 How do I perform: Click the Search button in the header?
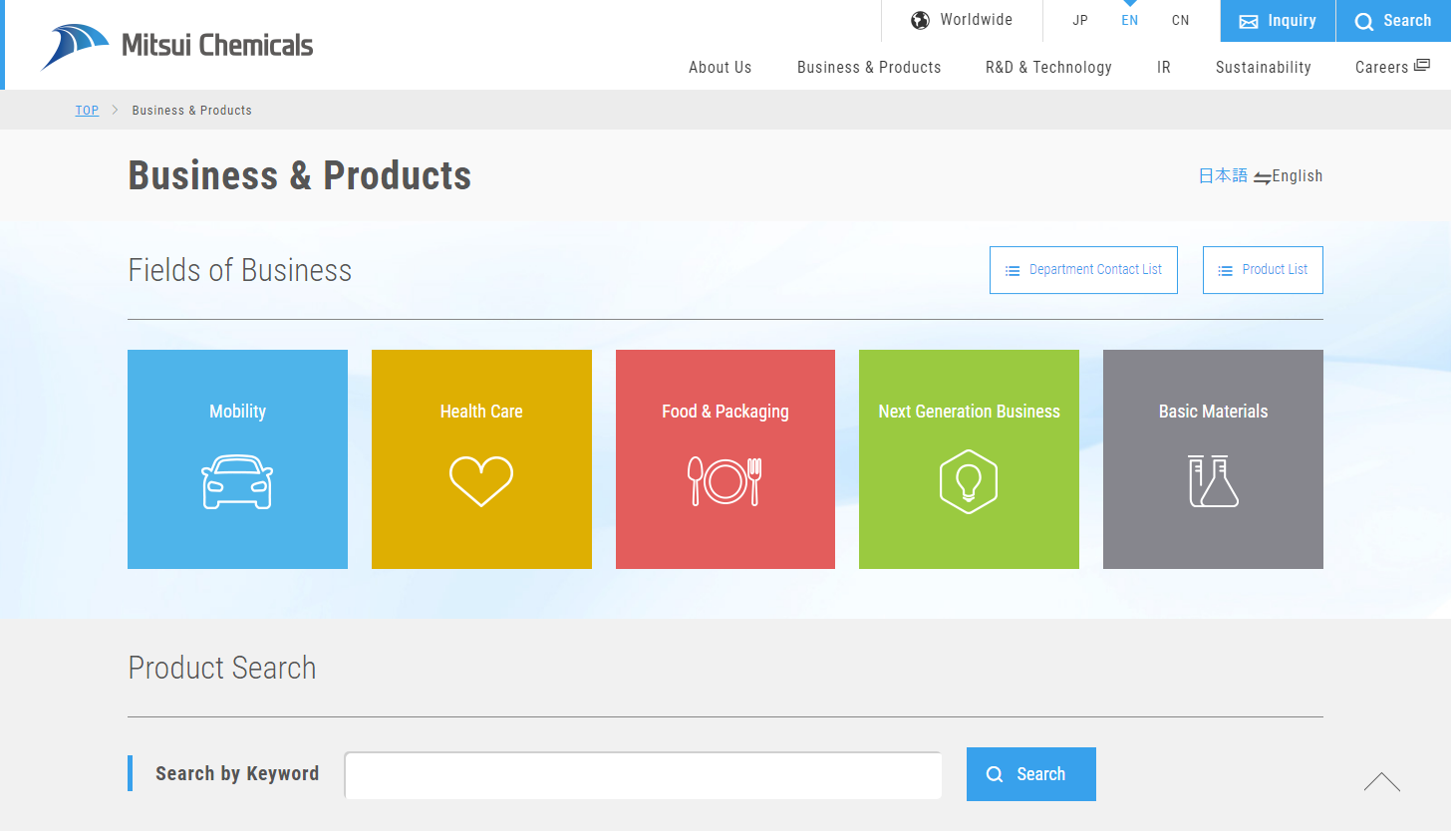click(x=1393, y=21)
